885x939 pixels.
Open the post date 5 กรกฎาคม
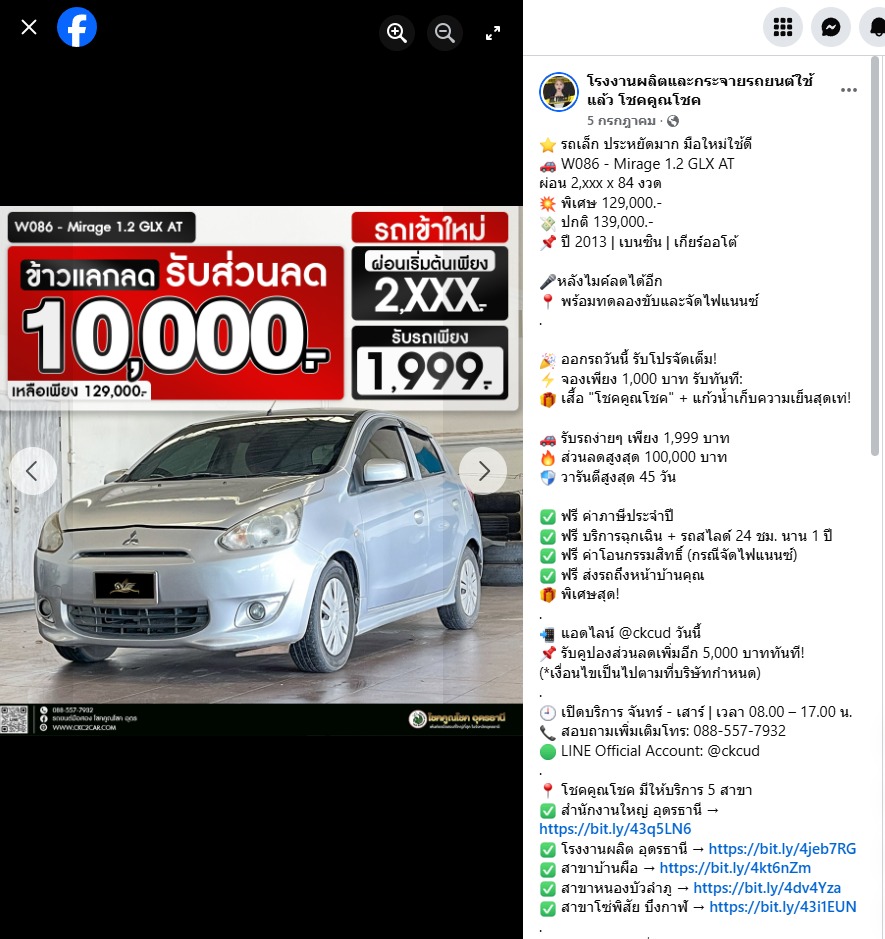coord(621,121)
